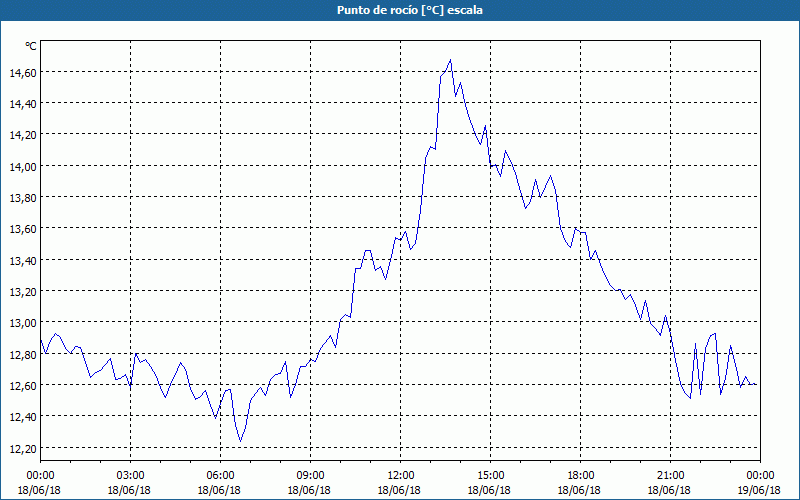Click the 09:00 time axis label
This screenshot has height=500, width=800.
point(310,476)
